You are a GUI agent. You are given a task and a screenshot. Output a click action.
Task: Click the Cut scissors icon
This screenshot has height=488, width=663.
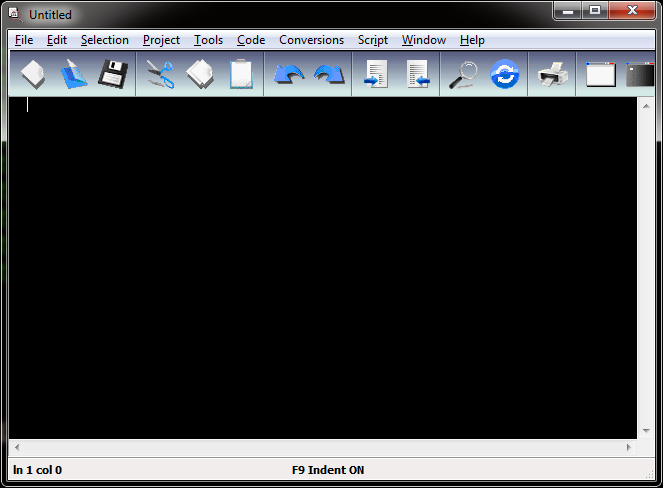(x=161, y=74)
